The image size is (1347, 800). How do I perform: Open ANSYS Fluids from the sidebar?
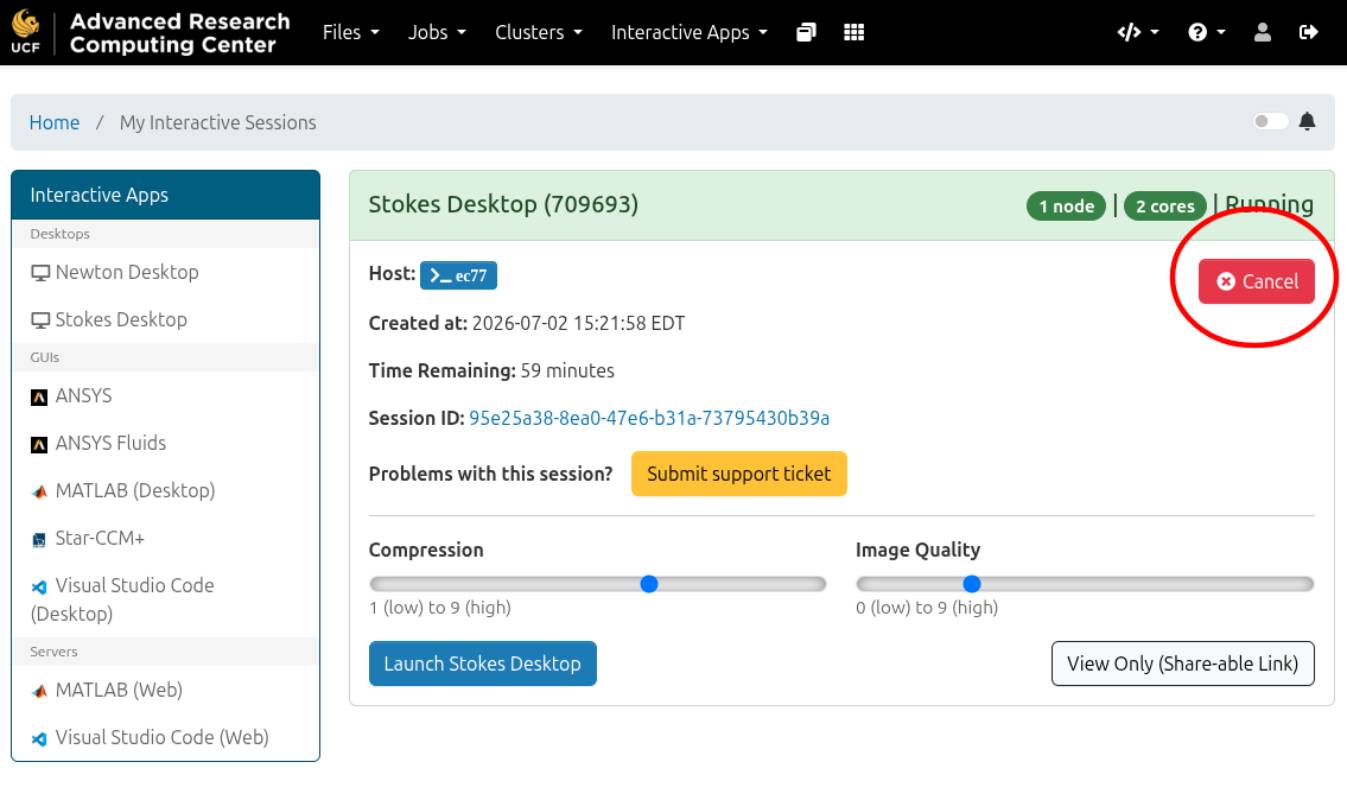point(165,443)
